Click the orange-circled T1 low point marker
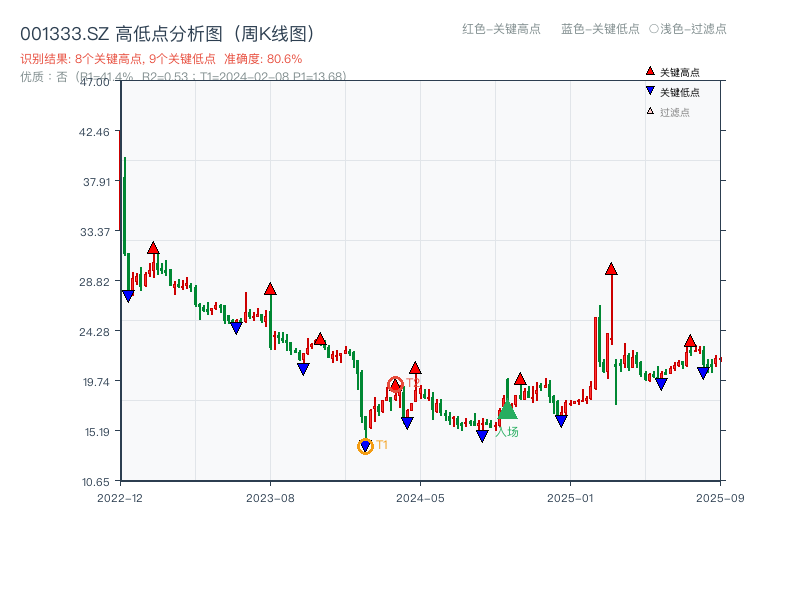Image resolution: width=800 pixels, height=600 pixels. [x=365, y=446]
